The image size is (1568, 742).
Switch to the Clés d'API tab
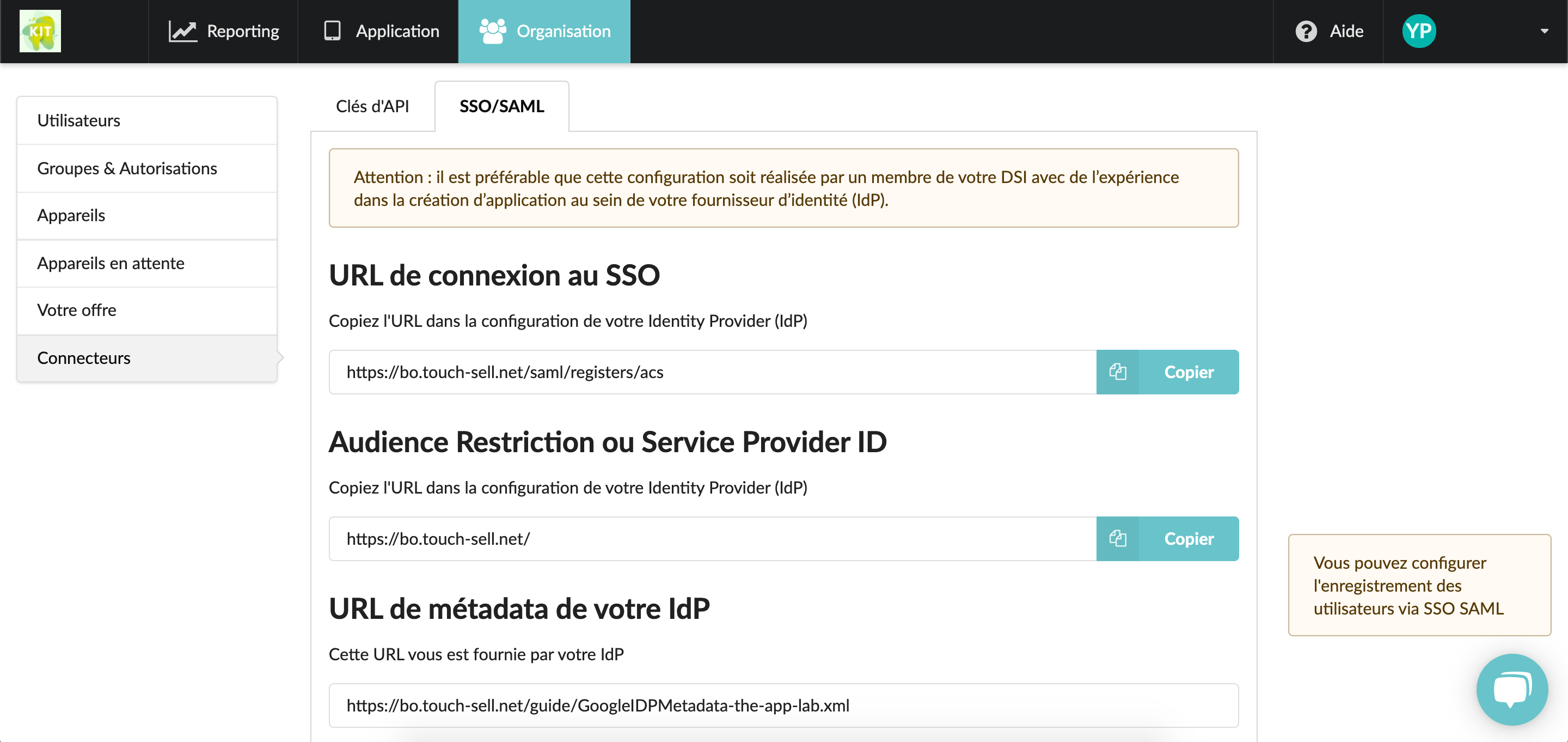(372, 106)
